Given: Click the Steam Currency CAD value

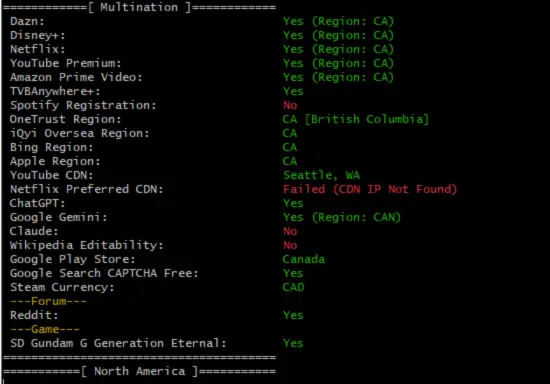Looking at the screenshot, I should coord(293,287).
